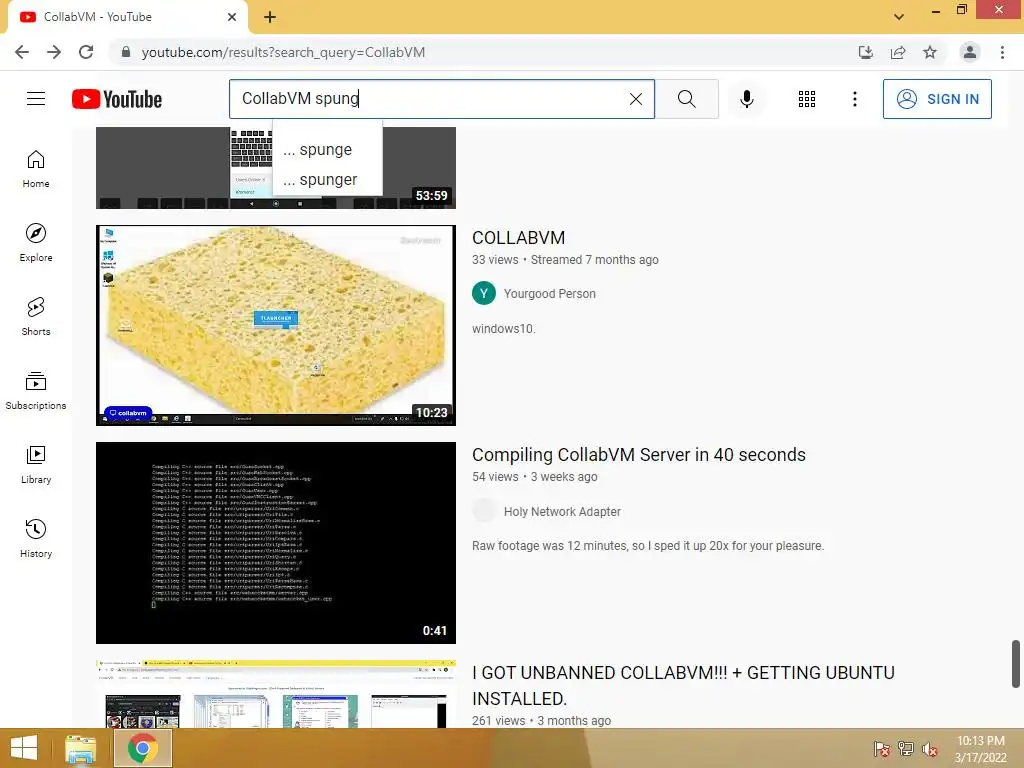Select the 'spunger' search suggestion
Screen dimensions: 1024x768
pos(327,180)
